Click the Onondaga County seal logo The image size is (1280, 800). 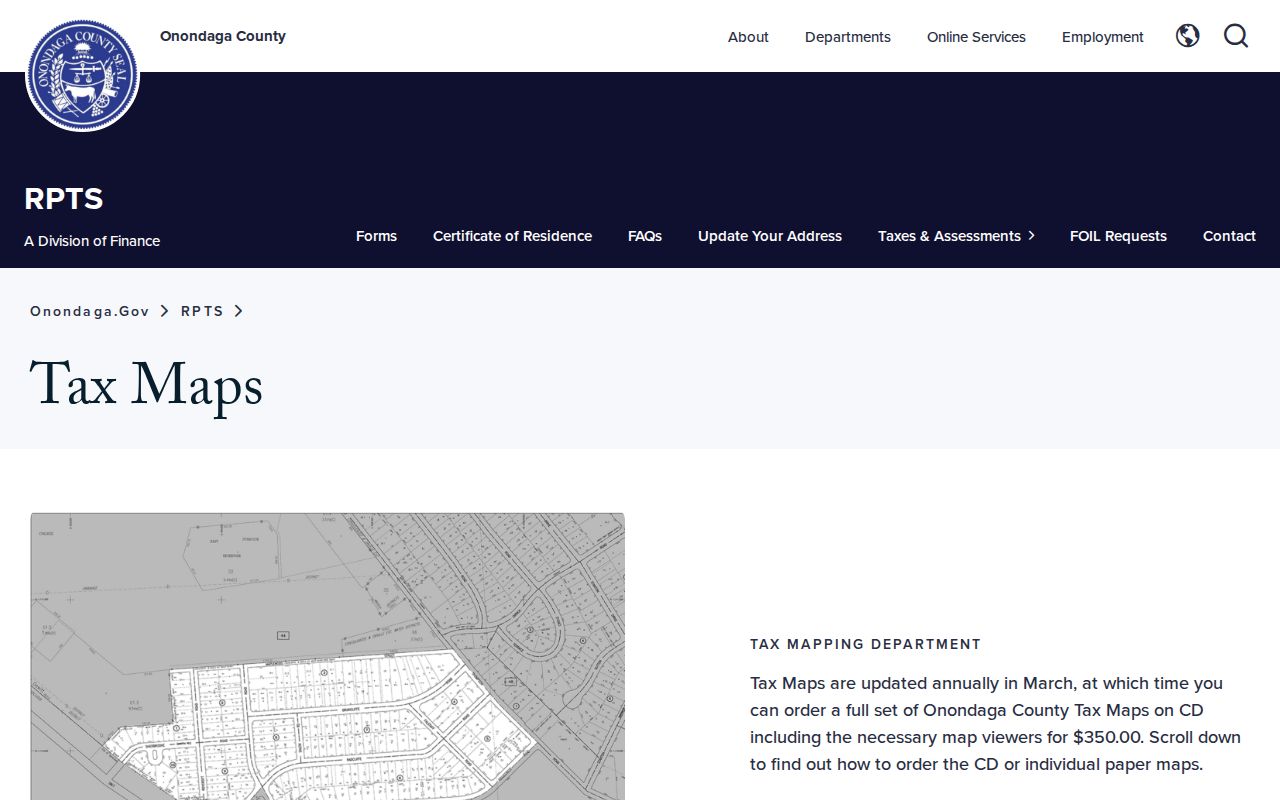pyautogui.click(x=82, y=75)
